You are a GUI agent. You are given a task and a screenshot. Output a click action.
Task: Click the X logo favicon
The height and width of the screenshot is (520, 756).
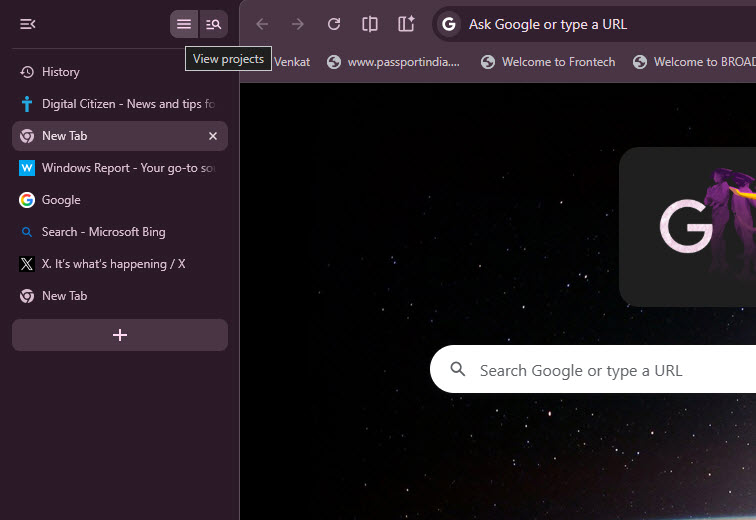(27, 264)
